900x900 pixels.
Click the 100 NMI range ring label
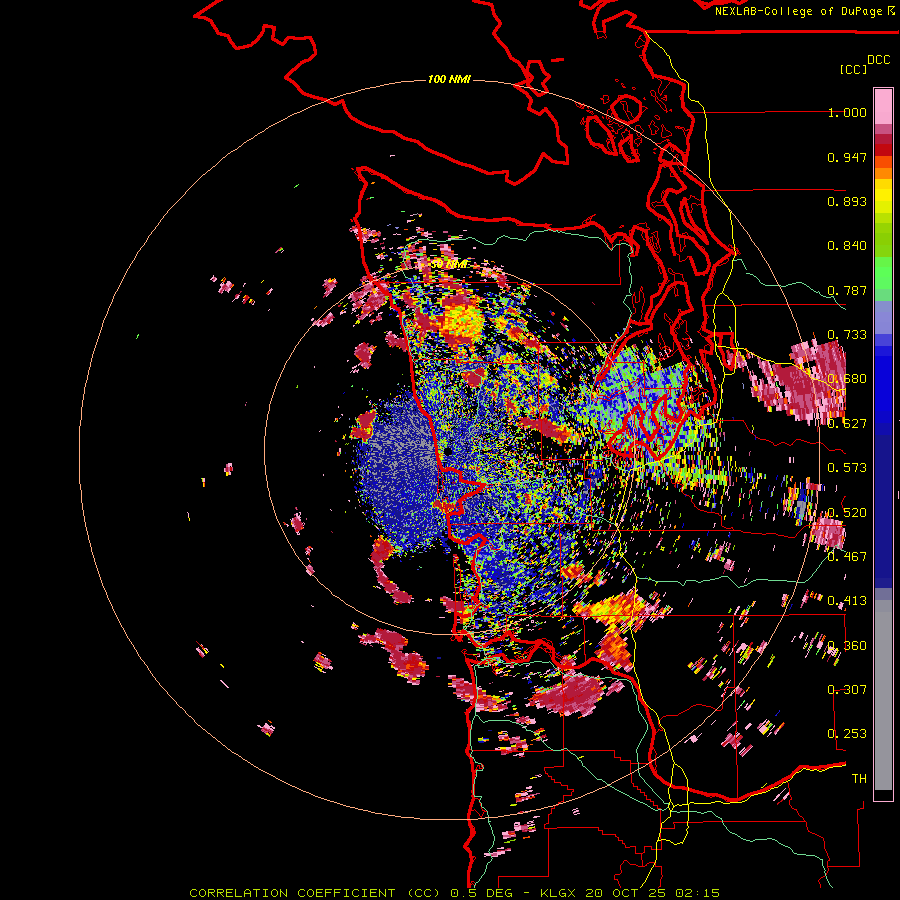pos(449,79)
